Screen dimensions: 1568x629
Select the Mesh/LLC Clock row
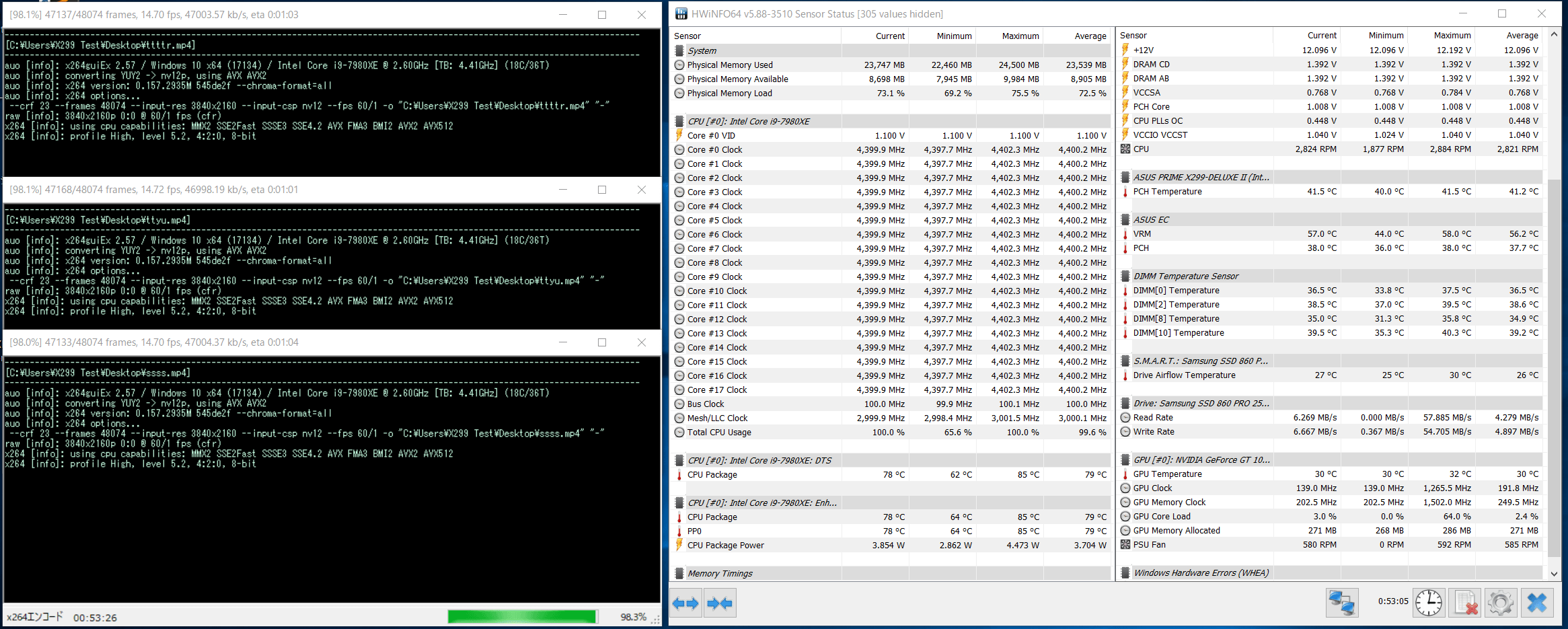[891, 418]
